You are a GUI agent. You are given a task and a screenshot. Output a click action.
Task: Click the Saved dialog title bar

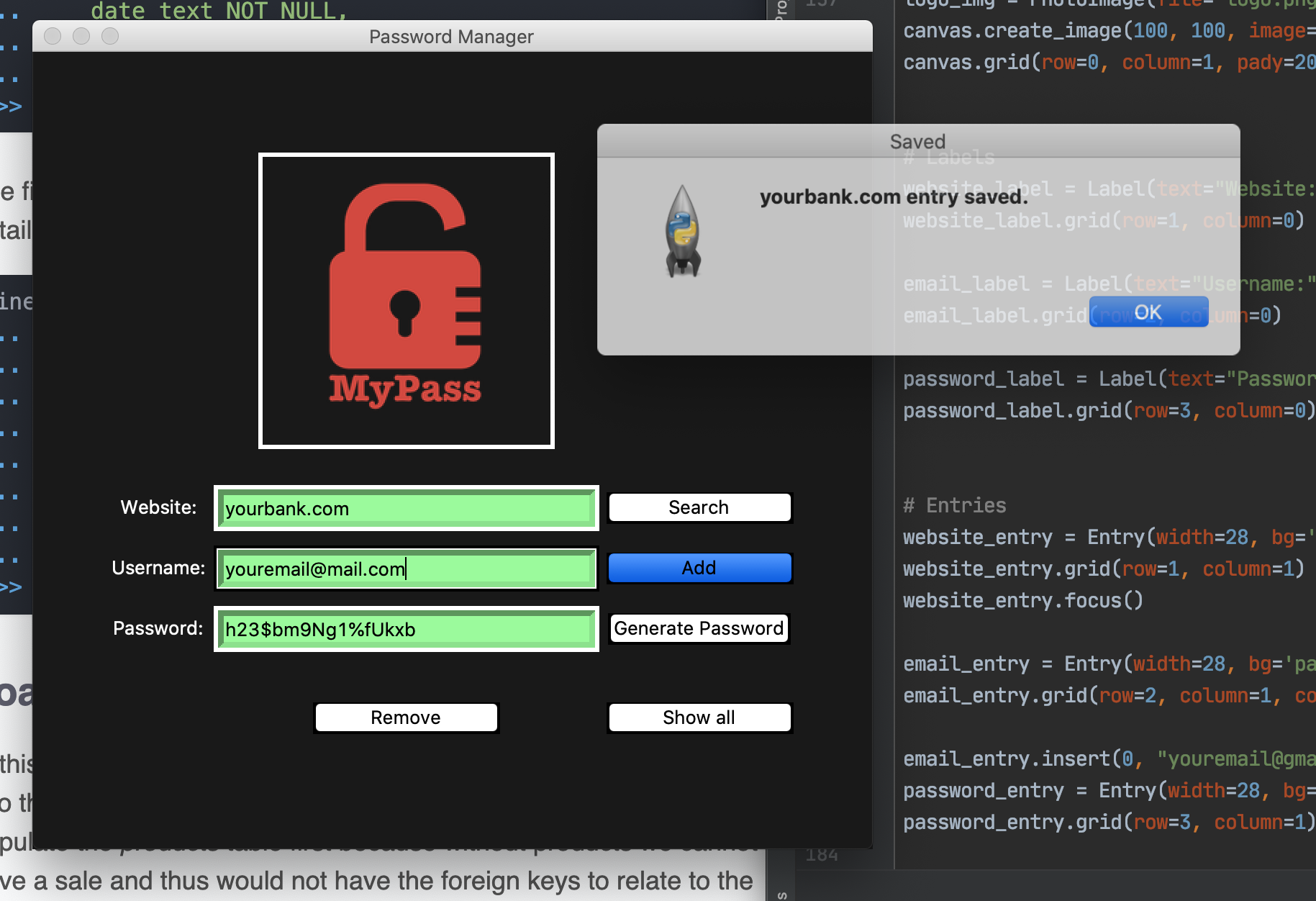[917, 141]
